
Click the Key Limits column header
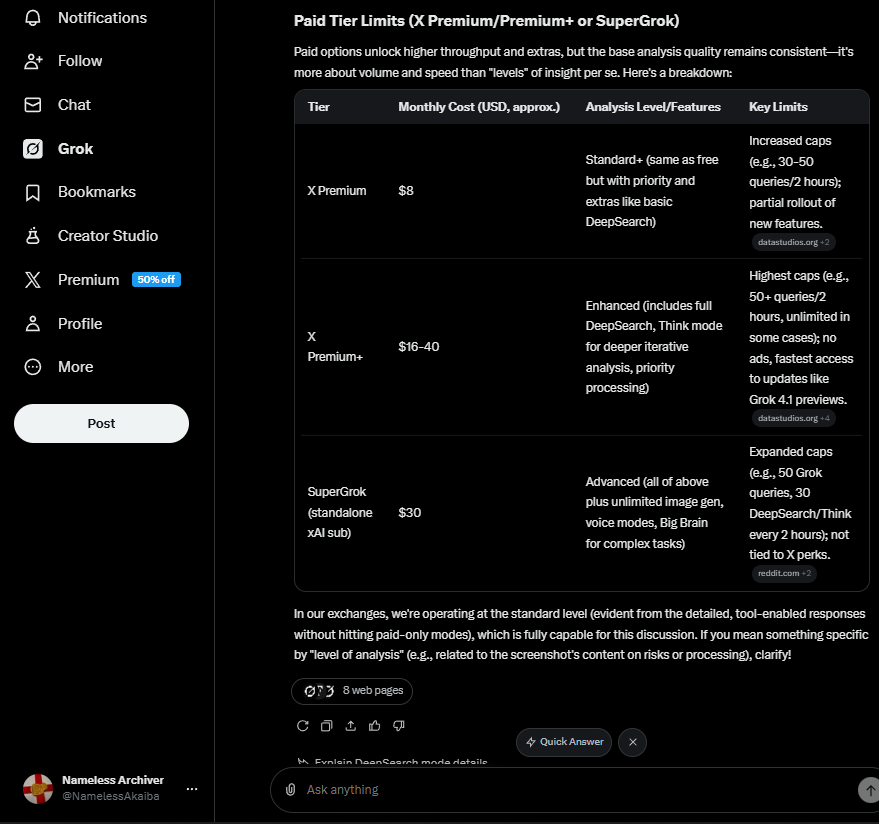click(778, 107)
